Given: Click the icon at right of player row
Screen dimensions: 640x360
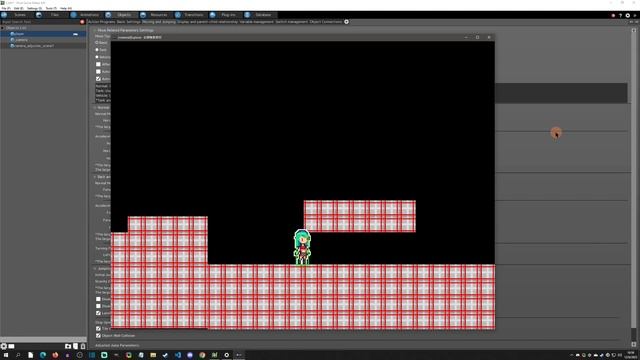Looking at the screenshot, I should pyautogui.click(x=75, y=34).
